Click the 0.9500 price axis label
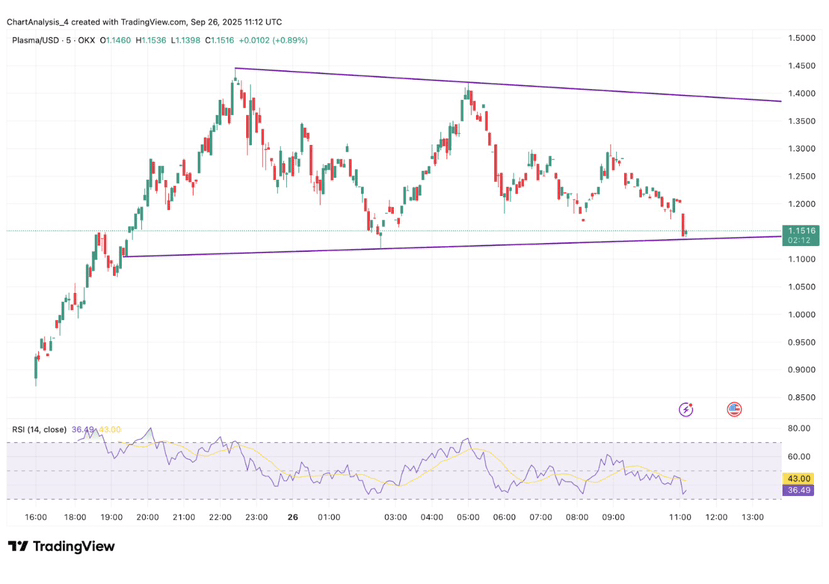829x584 pixels. (801, 342)
